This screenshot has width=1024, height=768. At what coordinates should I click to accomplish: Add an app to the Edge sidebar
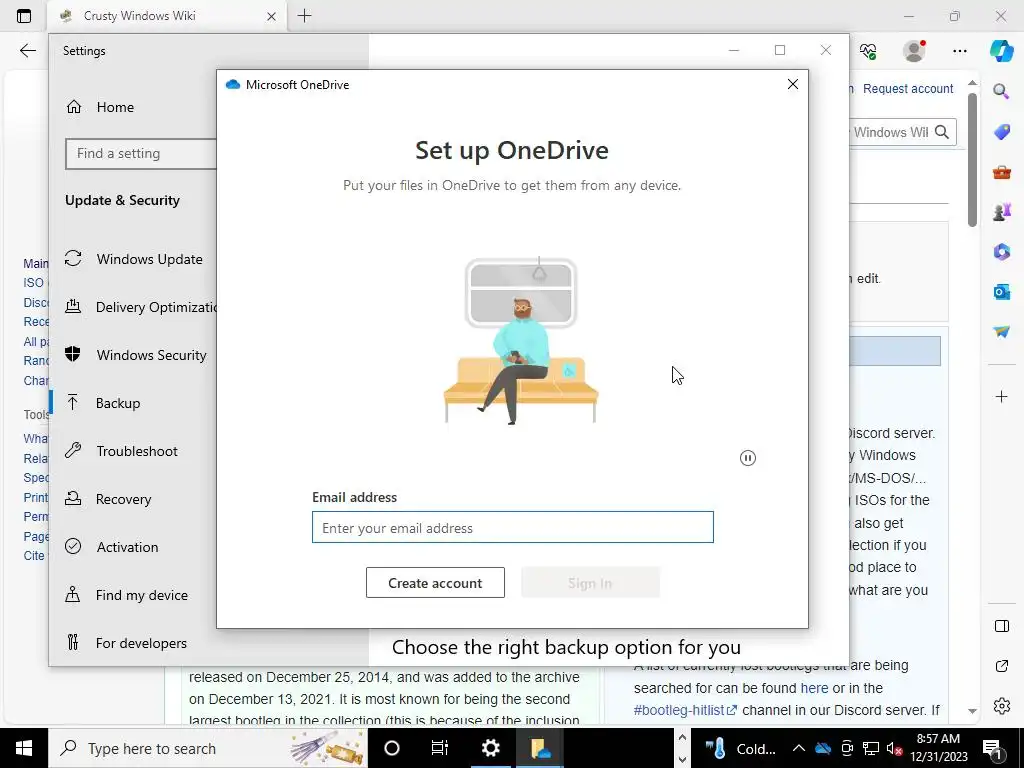click(1001, 396)
